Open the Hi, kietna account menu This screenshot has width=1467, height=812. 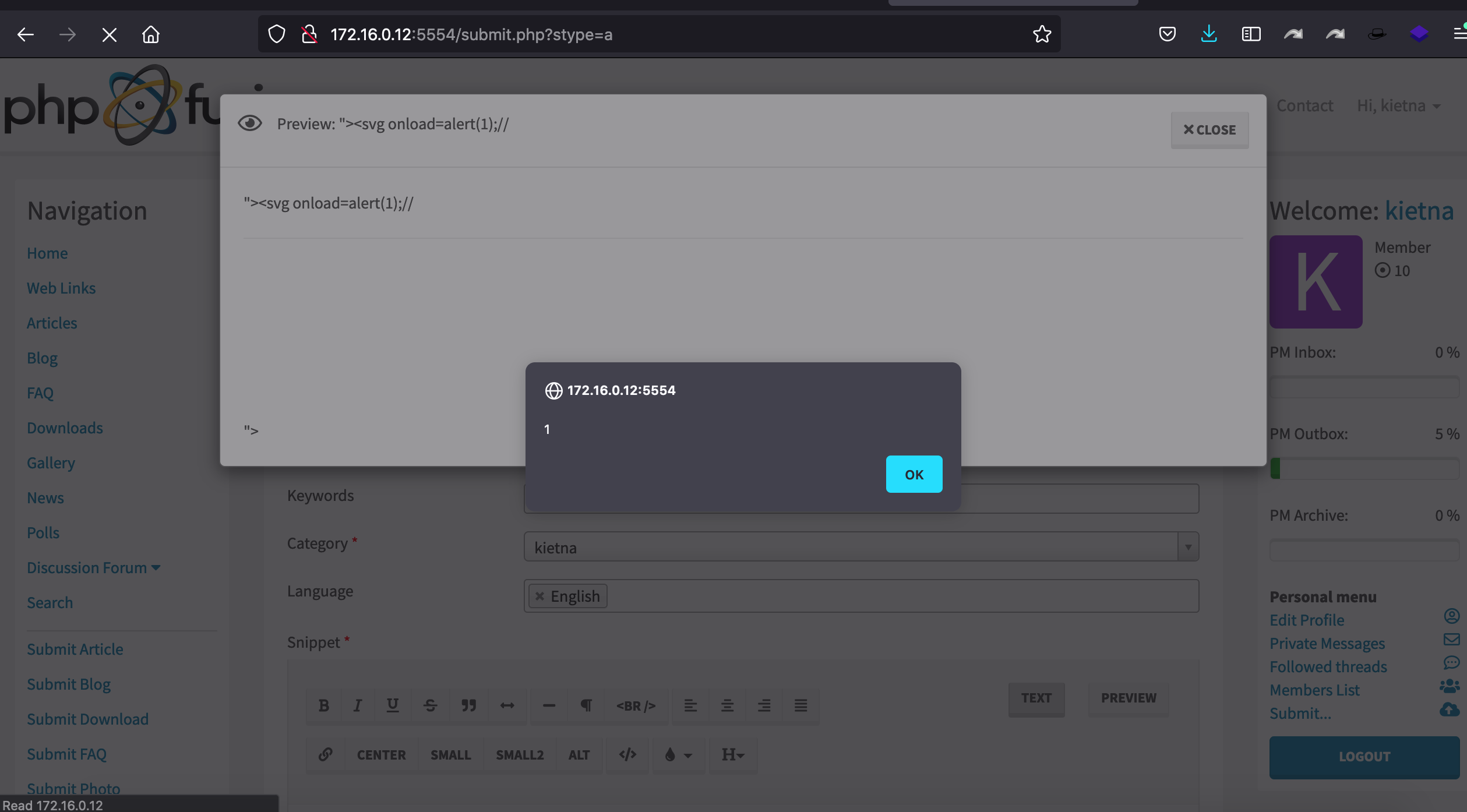(1398, 105)
